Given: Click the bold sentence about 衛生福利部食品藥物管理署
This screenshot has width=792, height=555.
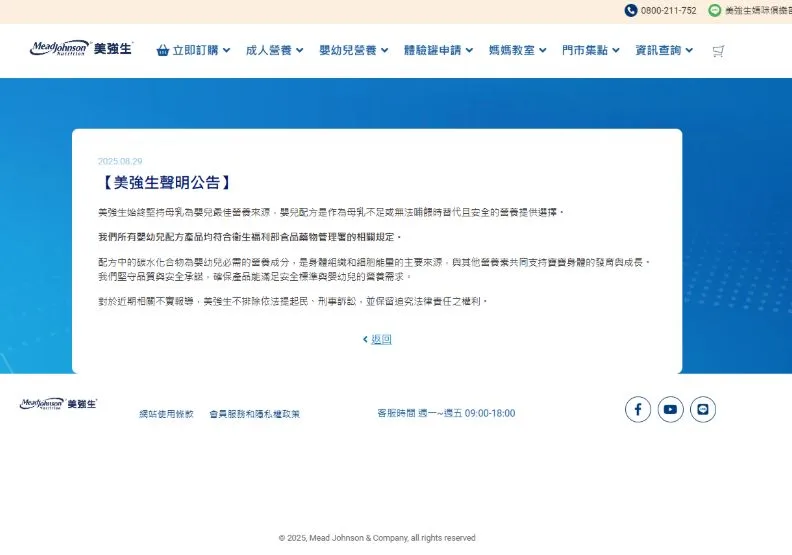Looking at the screenshot, I should 250,237.
